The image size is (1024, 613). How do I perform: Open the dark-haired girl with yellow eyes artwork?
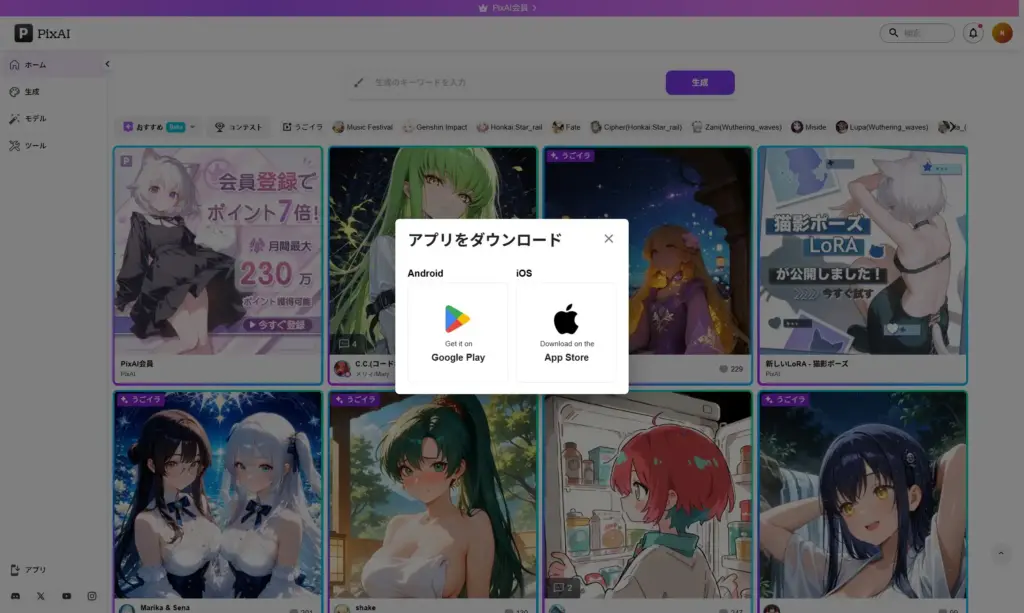862,495
